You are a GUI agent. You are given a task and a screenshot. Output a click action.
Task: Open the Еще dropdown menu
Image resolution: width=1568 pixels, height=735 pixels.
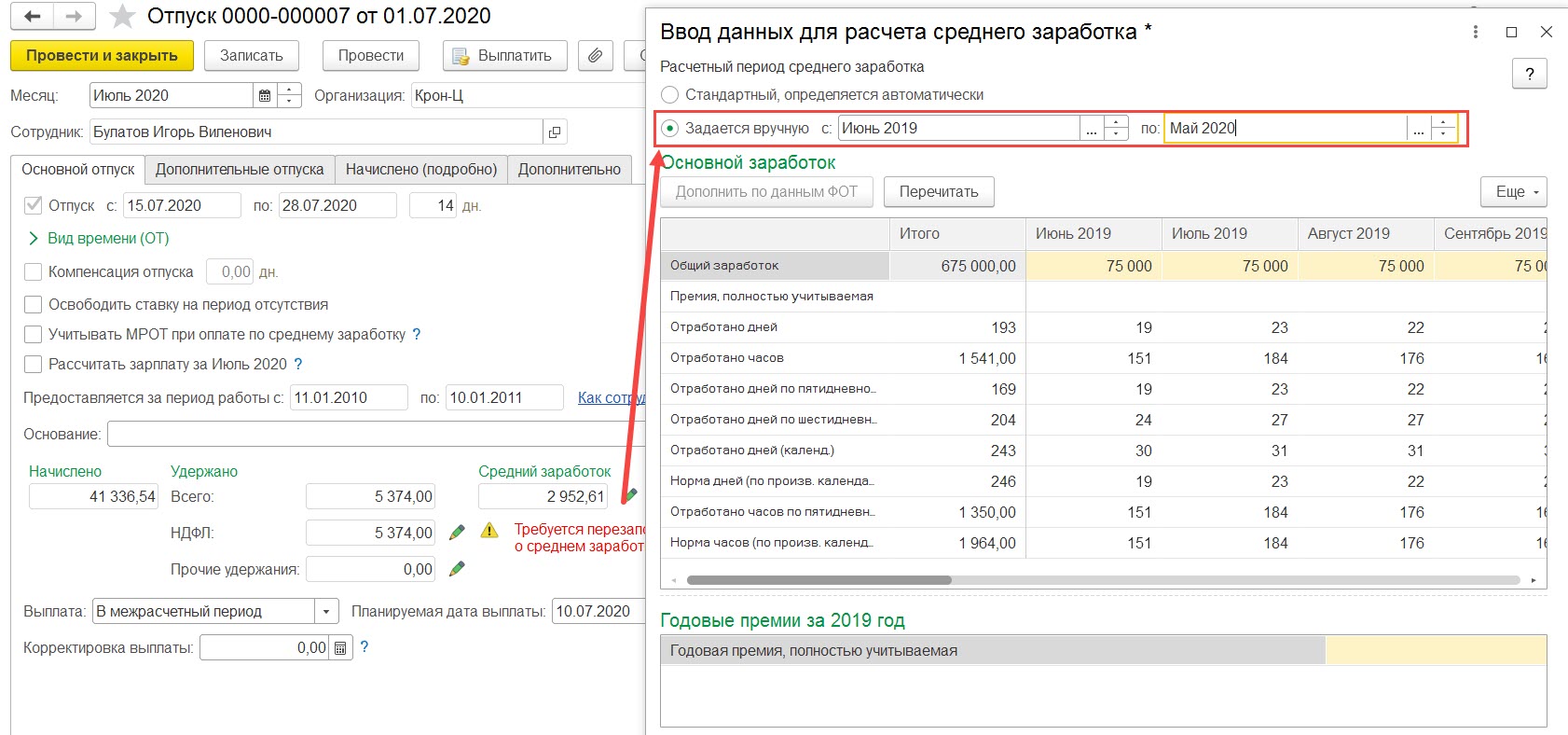coord(1514,192)
